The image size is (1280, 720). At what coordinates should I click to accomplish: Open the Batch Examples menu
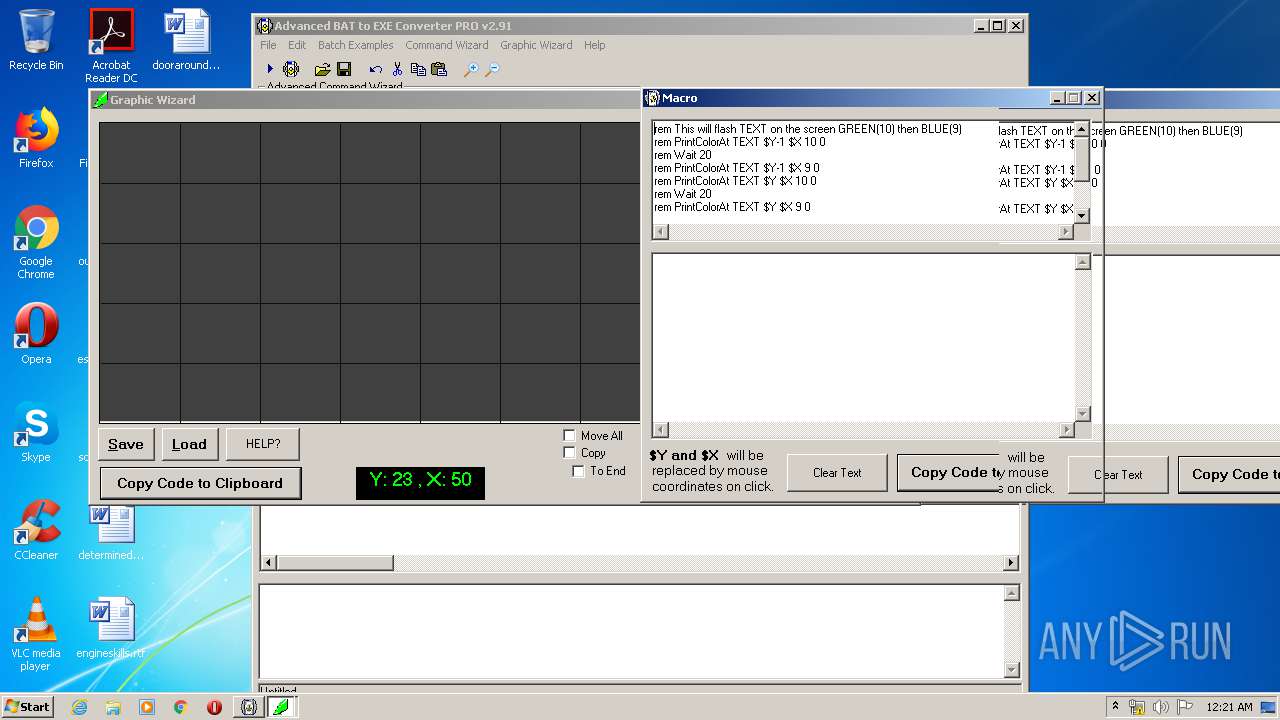click(x=355, y=45)
